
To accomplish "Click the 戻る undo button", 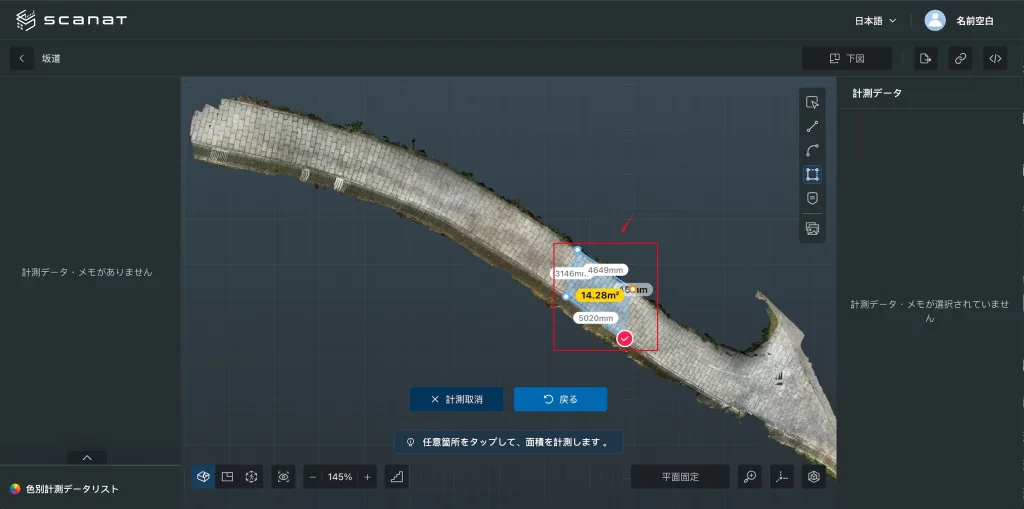I will pyautogui.click(x=560, y=399).
